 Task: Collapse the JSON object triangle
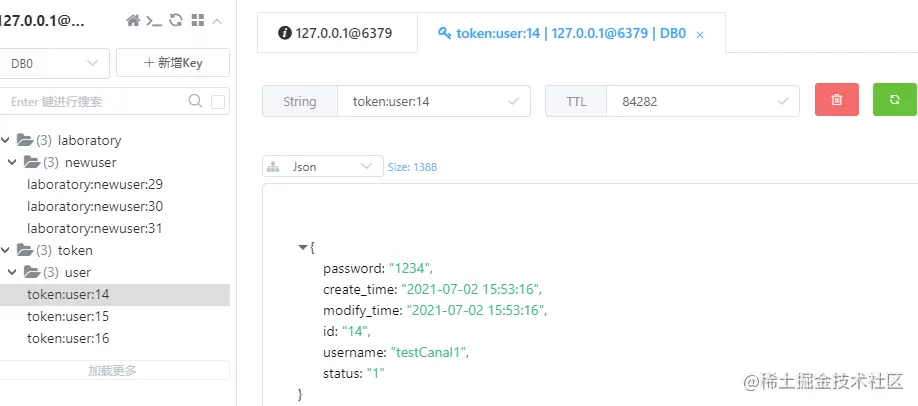click(x=303, y=247)
